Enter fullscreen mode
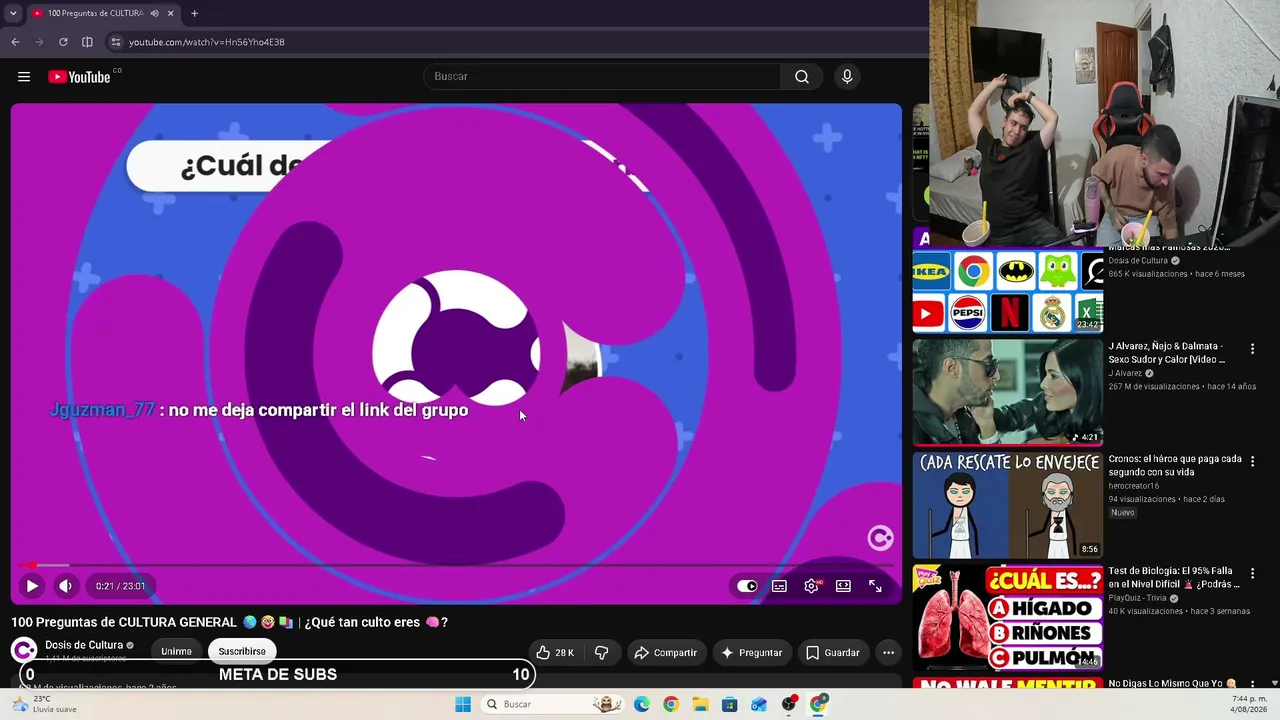The width and height of the screenshot is (1280, 720). 875,586
